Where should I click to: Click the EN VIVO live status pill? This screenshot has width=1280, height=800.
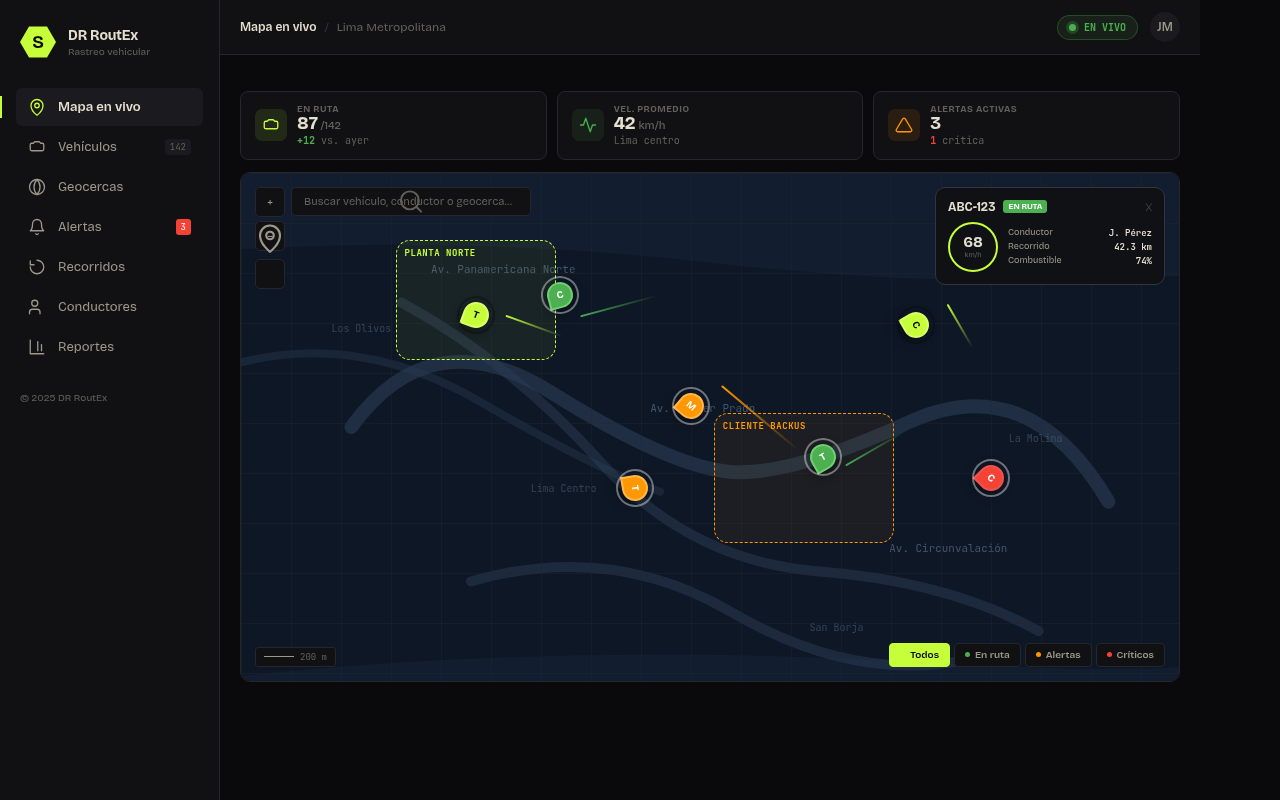coord(1097,27)
